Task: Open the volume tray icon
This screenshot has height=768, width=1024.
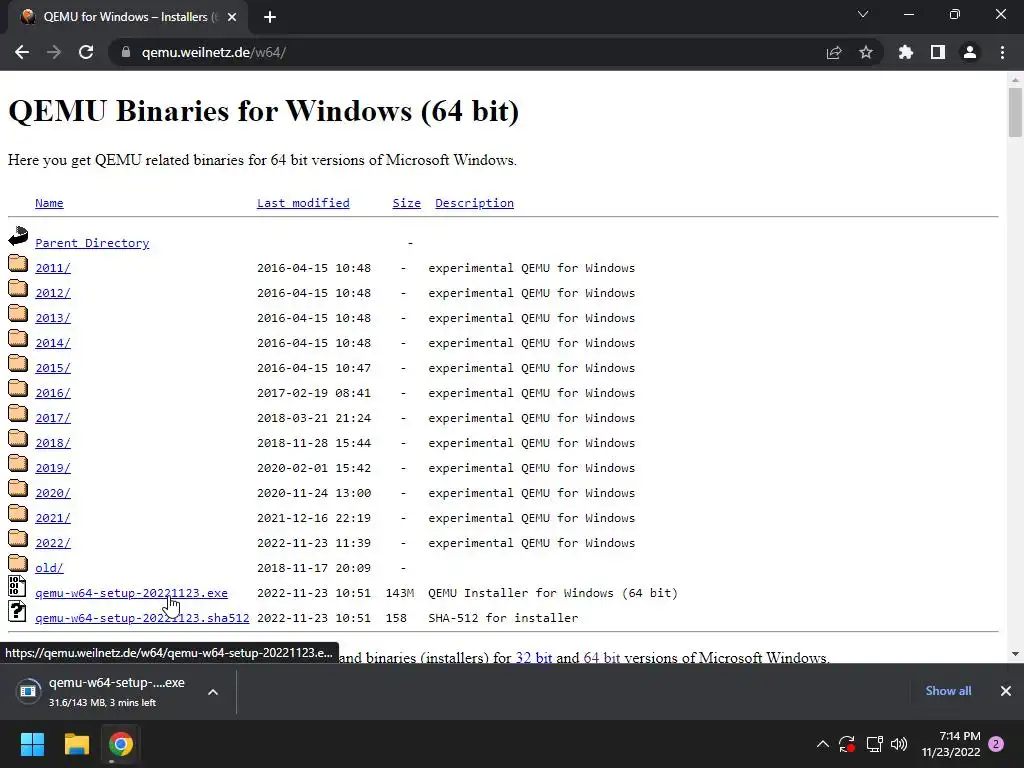Action: point(899,744)
